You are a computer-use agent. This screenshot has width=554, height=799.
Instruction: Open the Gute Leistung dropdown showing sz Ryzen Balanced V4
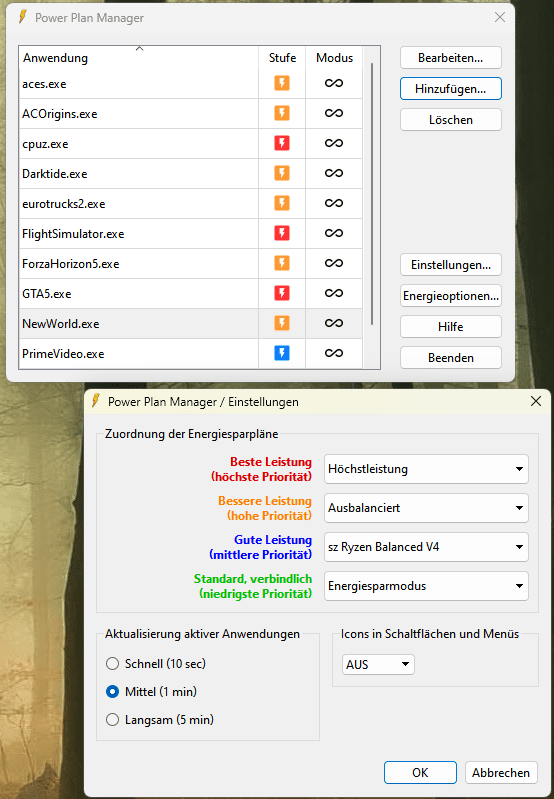pyautogui.click(x=426, y=547)
